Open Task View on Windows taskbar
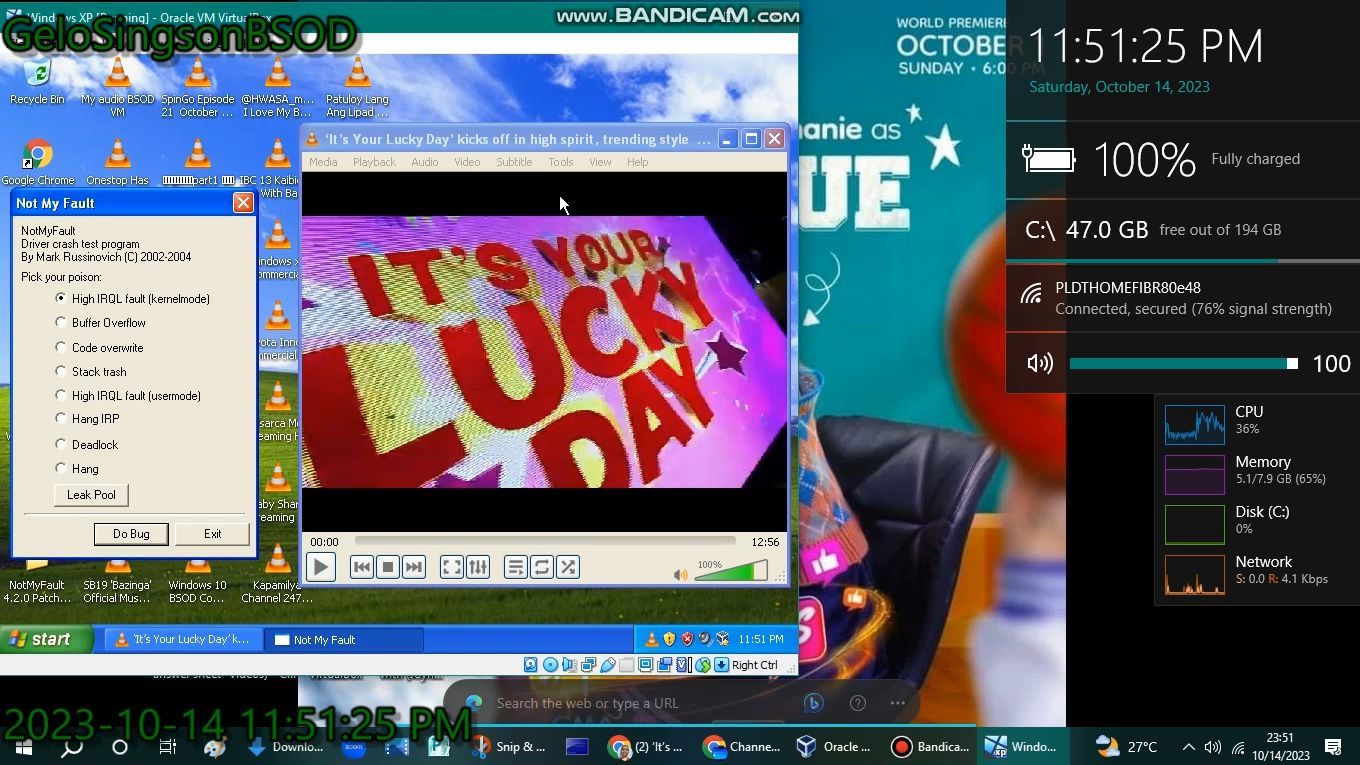1360x765 pixels. tap(167, 747)
